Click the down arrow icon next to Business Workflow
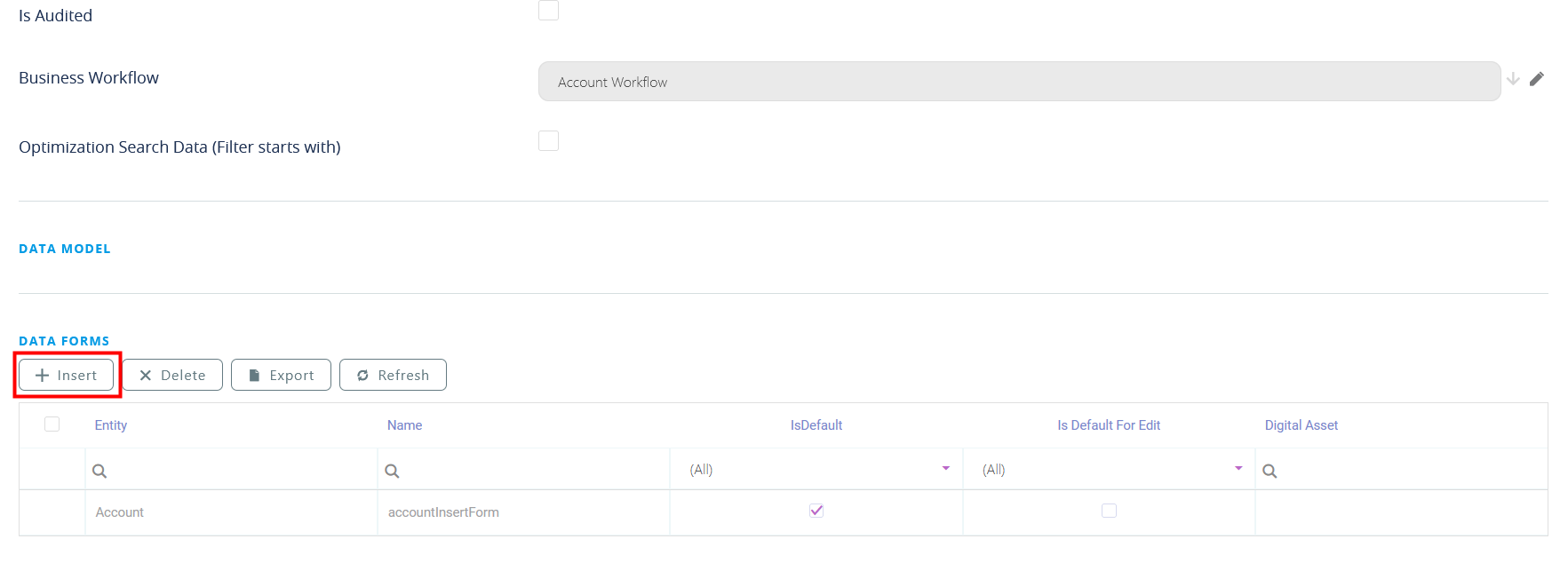The width and height of the screenshot is (1568, 563). (1513, 79)
